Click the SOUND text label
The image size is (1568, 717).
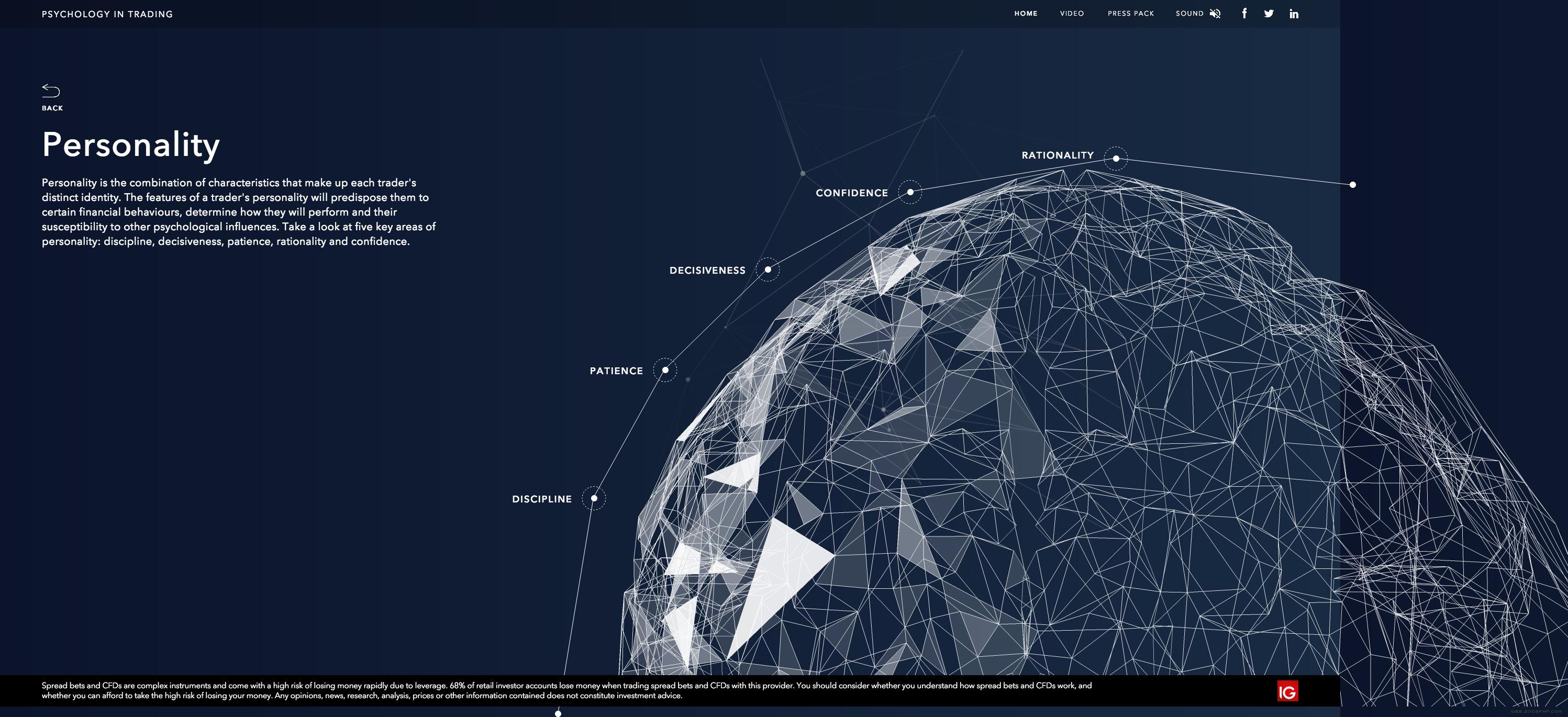coord(1189,14)
